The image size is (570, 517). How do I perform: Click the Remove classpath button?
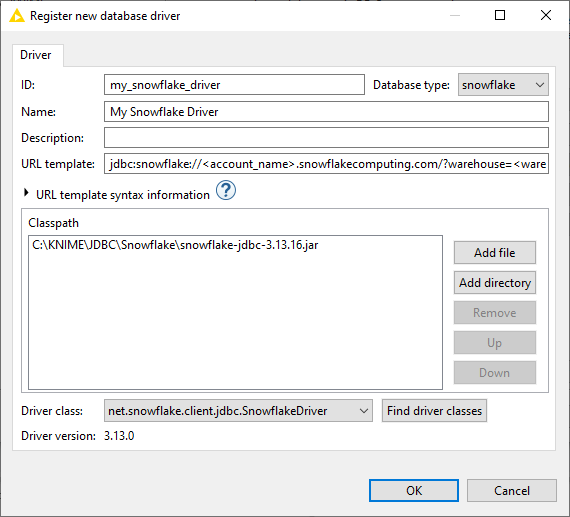pos(494,313)
